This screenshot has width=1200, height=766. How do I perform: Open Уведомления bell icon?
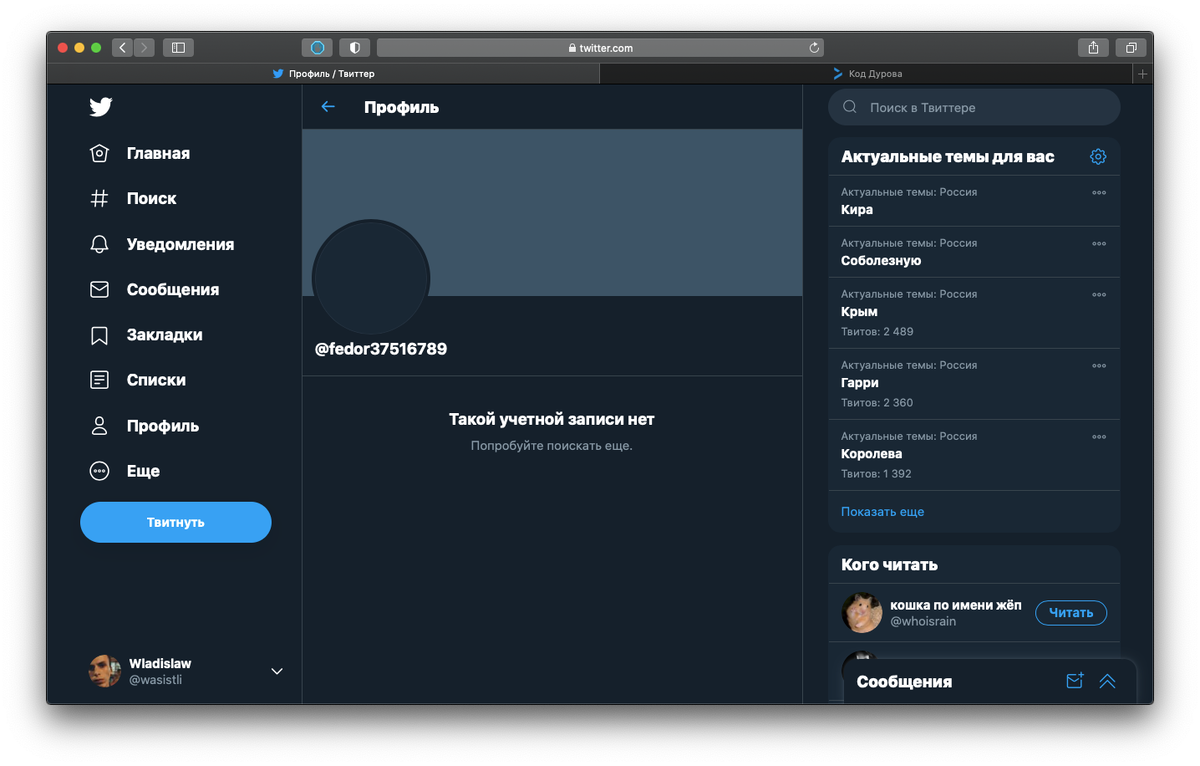pyautogui.click(x=99, y=244)
